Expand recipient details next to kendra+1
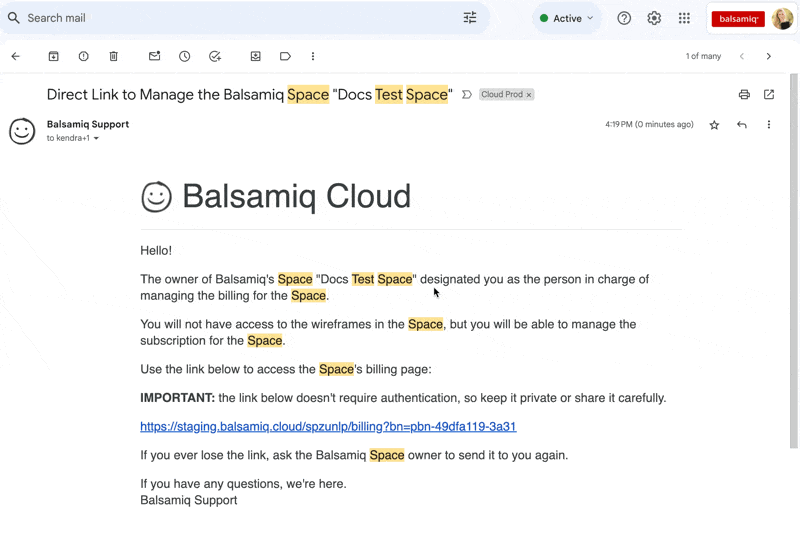The height and width of the screenshot is (538, 800). click(97, 139)
